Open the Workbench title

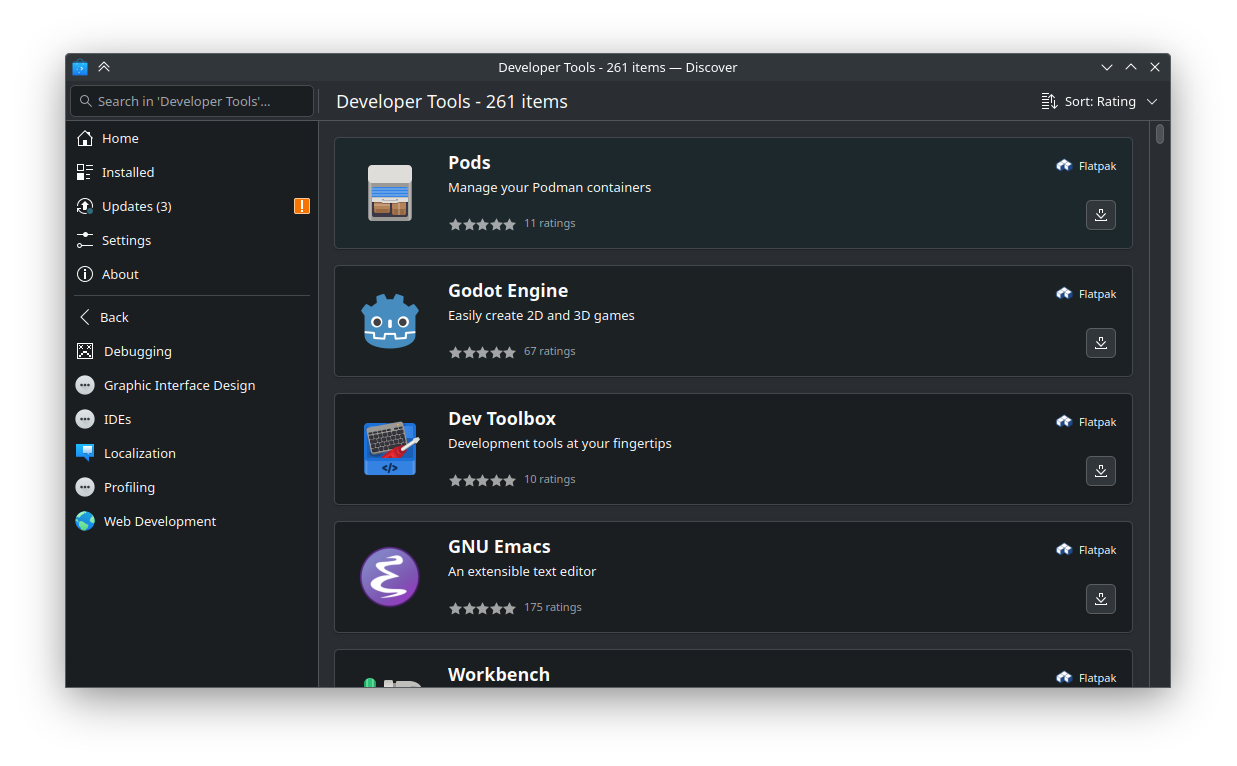[x=499, y=675]
